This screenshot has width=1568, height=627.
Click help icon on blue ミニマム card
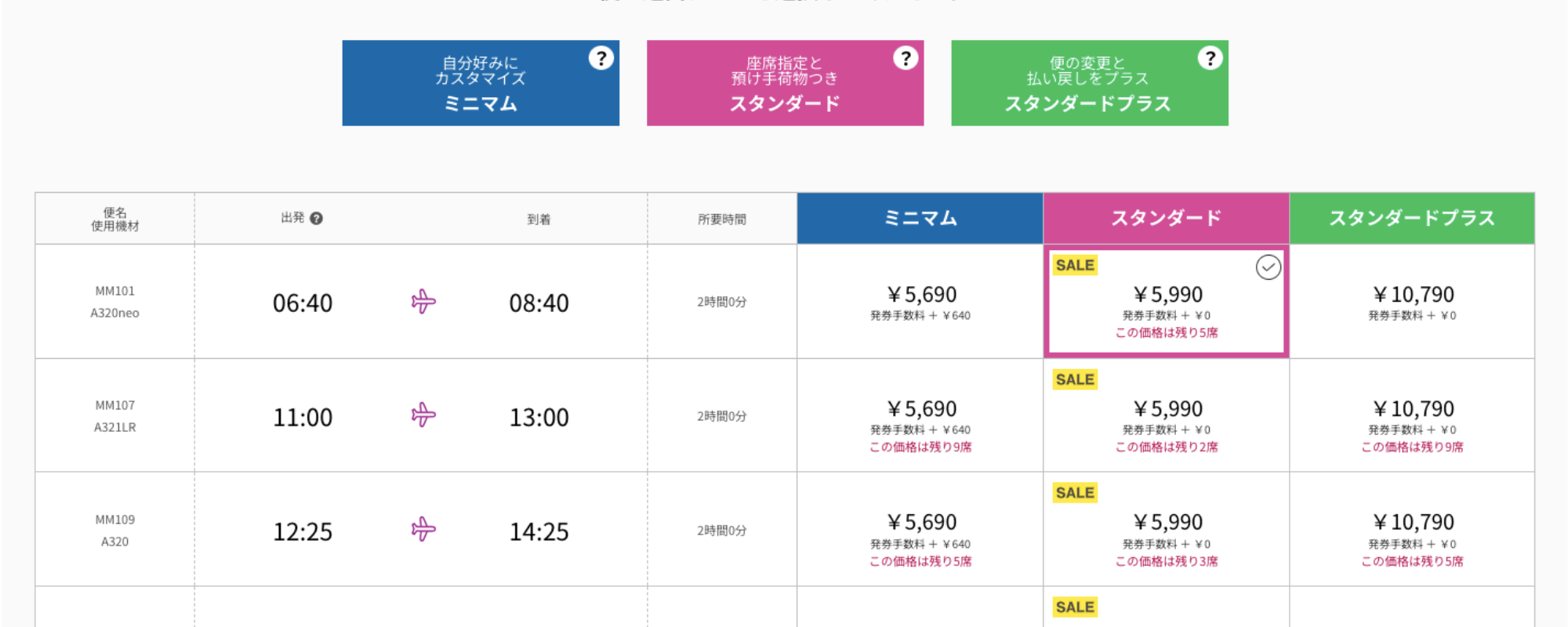coord(601,58)
